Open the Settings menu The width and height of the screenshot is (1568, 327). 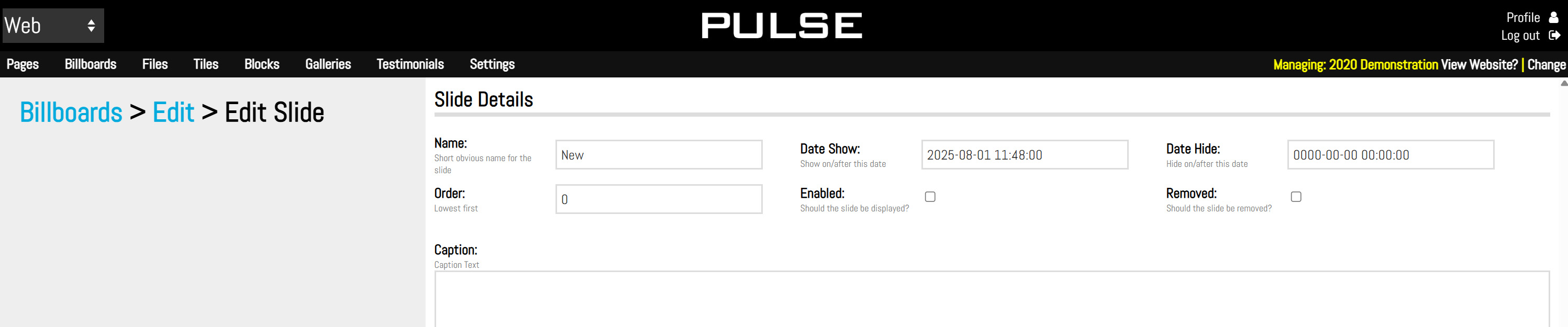pos(493,64)
